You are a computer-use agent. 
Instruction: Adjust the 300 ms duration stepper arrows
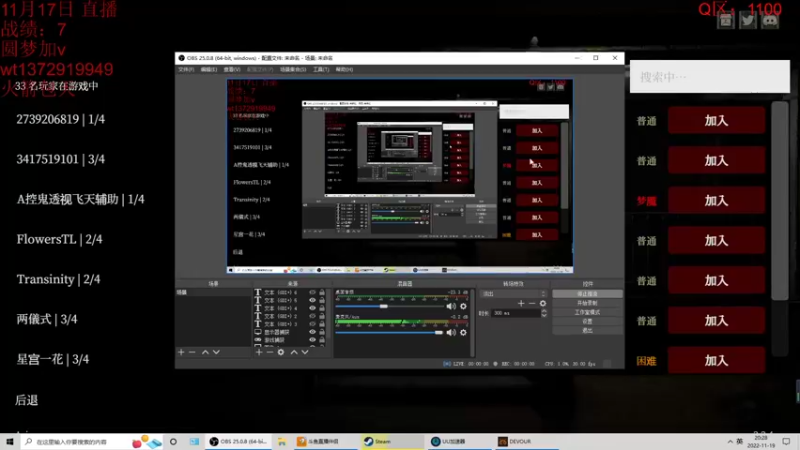pos(544,313)
